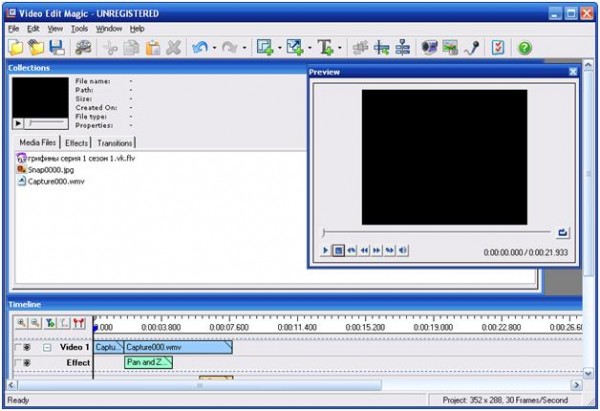
Task: Click the Preview Stop button
Action: coord(338,251)
